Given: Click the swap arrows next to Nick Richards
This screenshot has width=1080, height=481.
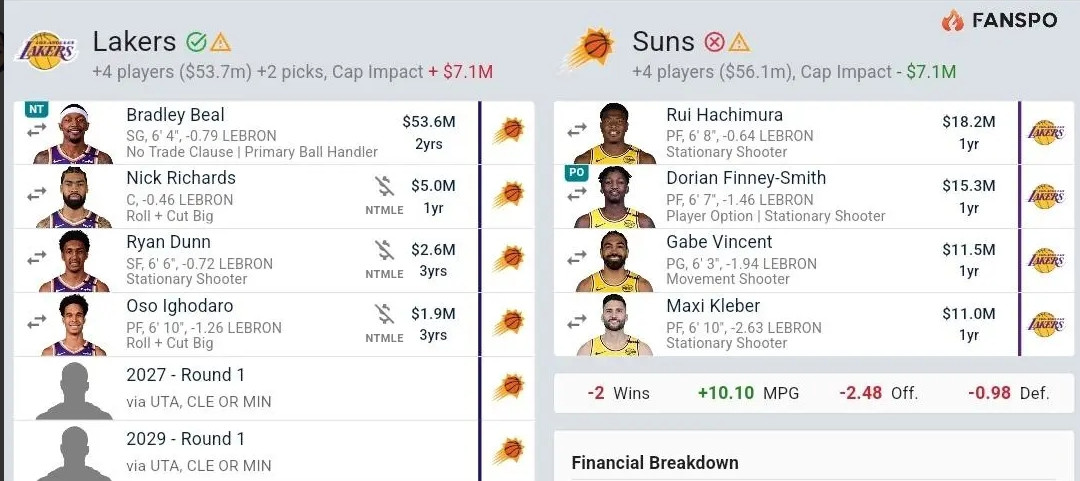Looking at the screenshot, I should click(x=37, y=195).
